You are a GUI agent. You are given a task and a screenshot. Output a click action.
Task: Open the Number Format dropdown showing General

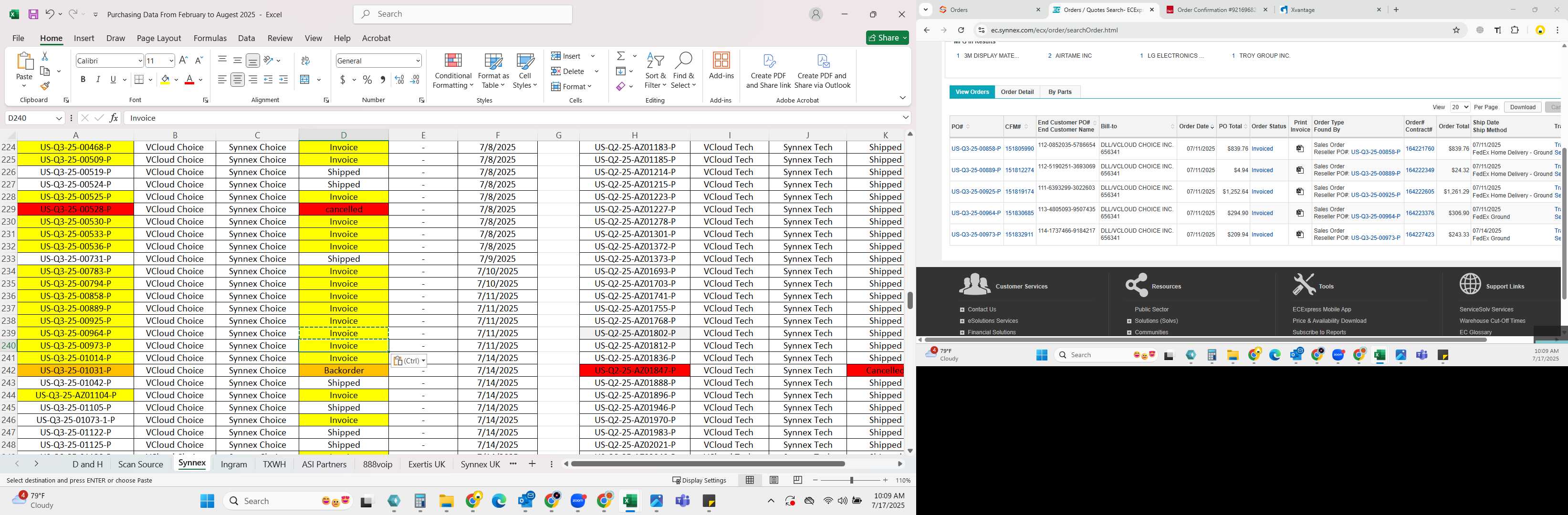pyautogui.click(x=418, y=60)
